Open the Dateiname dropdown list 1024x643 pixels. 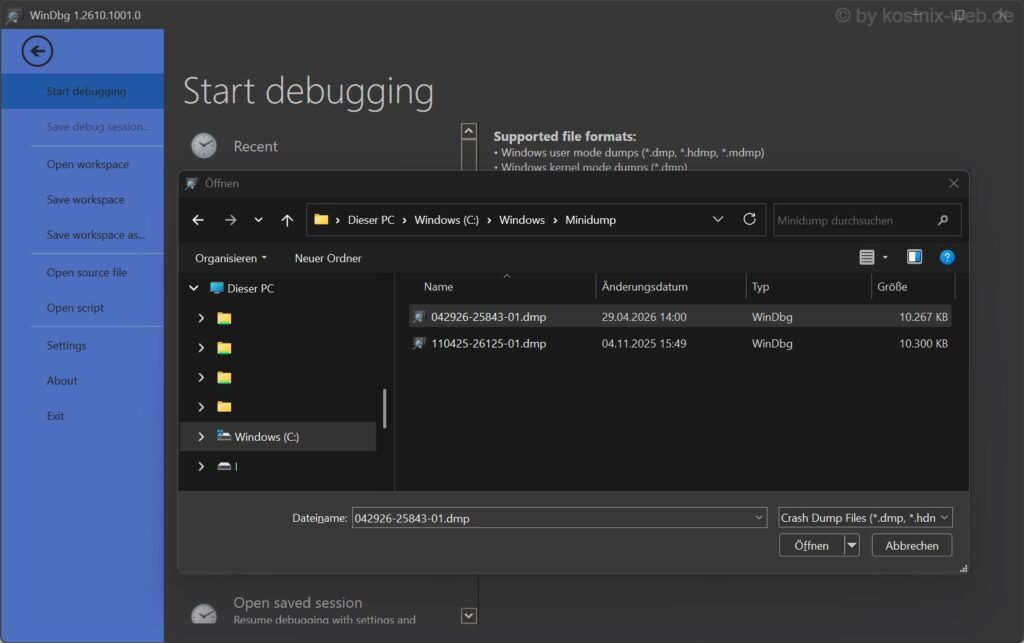(x=759, y=518)
